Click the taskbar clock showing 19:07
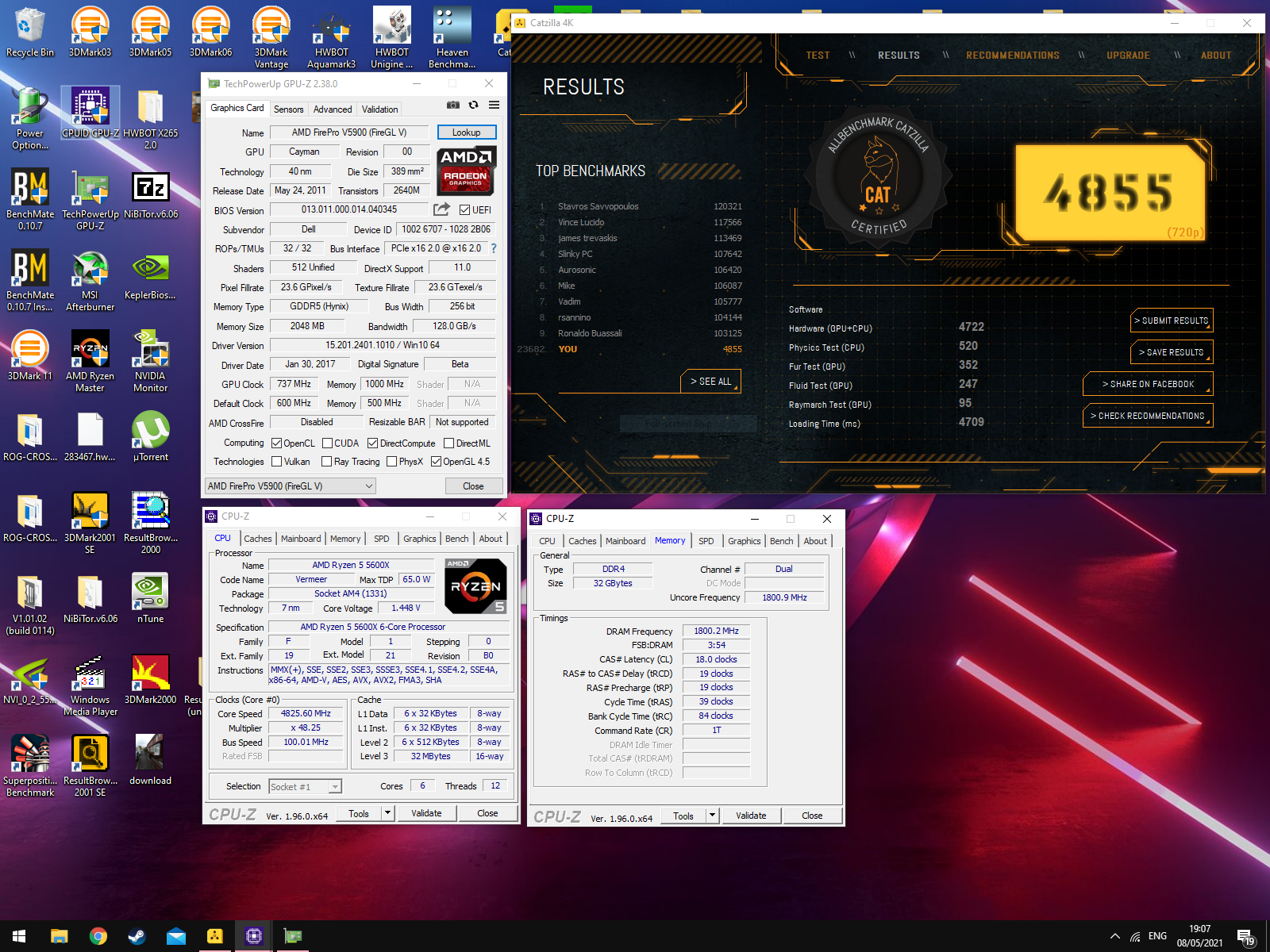This screenshot has width=1270, height=952. tap(1199, 936)
